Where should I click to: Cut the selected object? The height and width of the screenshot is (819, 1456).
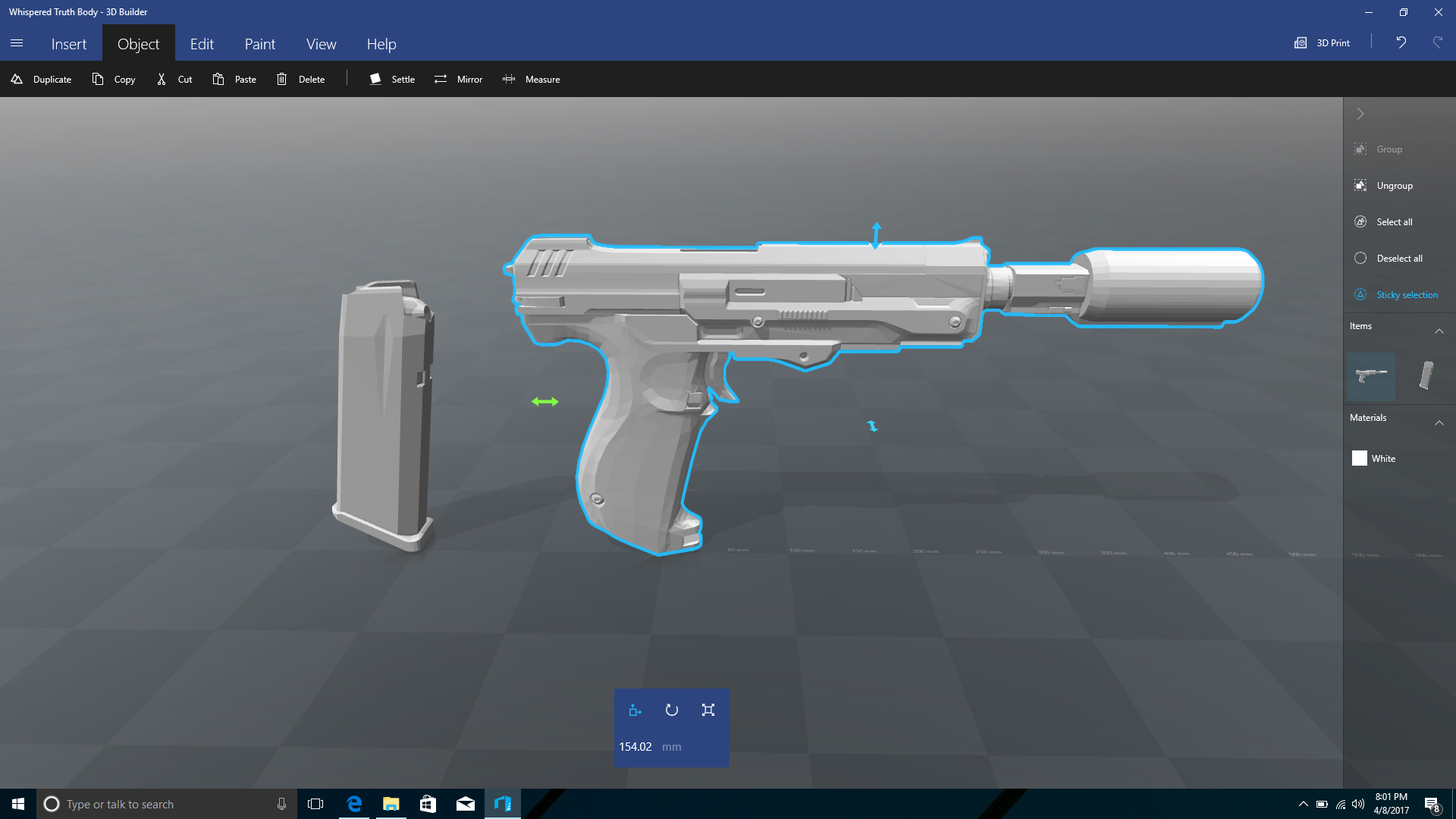[x=174, y=79]
